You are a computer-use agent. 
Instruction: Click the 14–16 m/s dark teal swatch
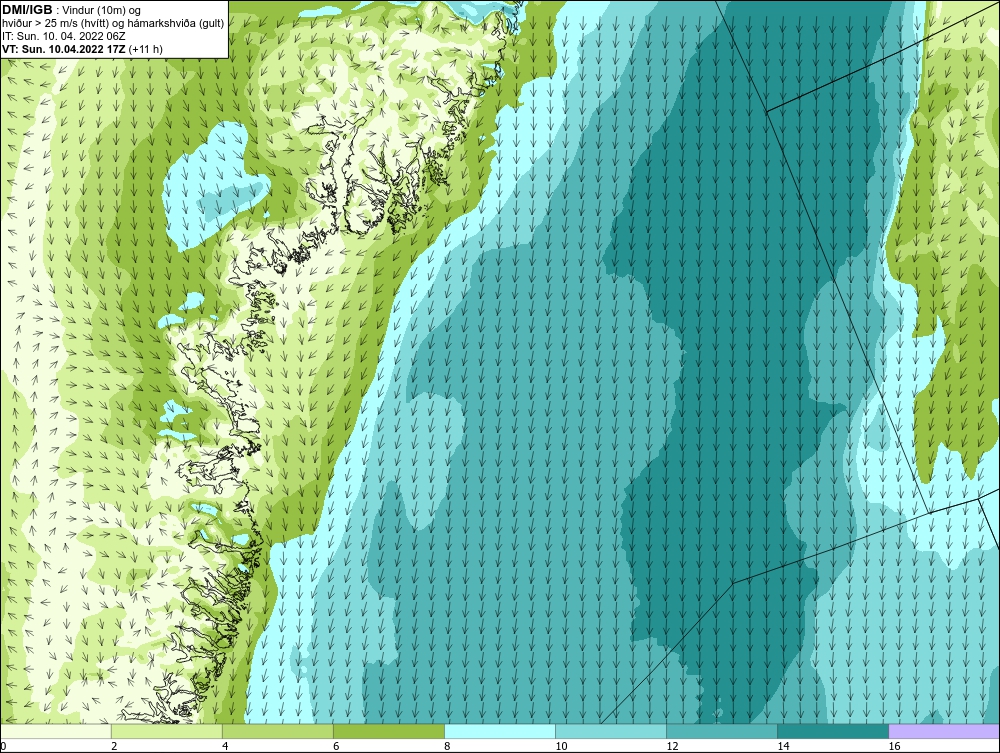(832, 731)
